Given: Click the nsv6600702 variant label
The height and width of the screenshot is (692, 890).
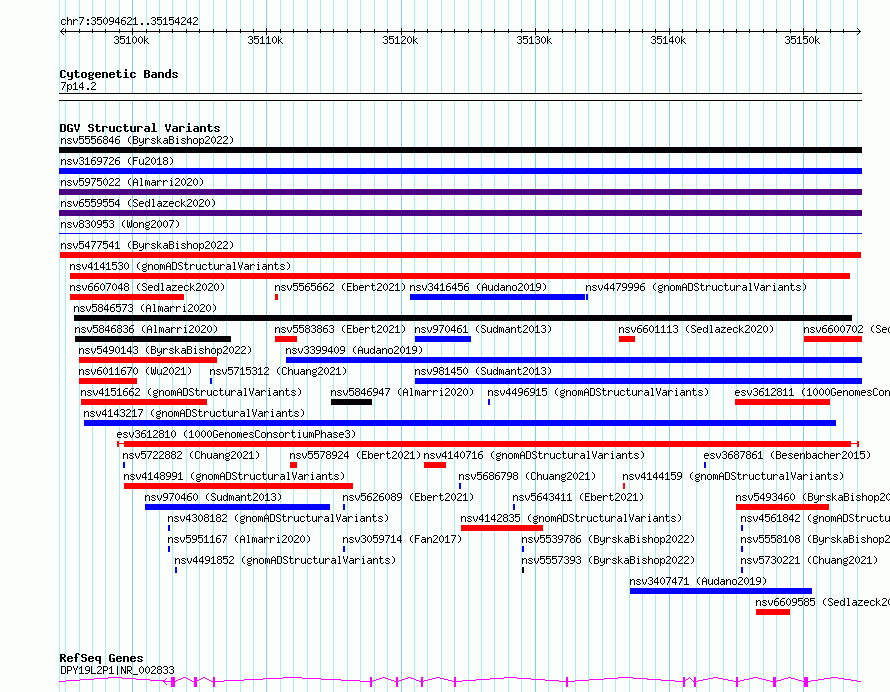Looking at the screenshot, I should [x=846, y=329].
